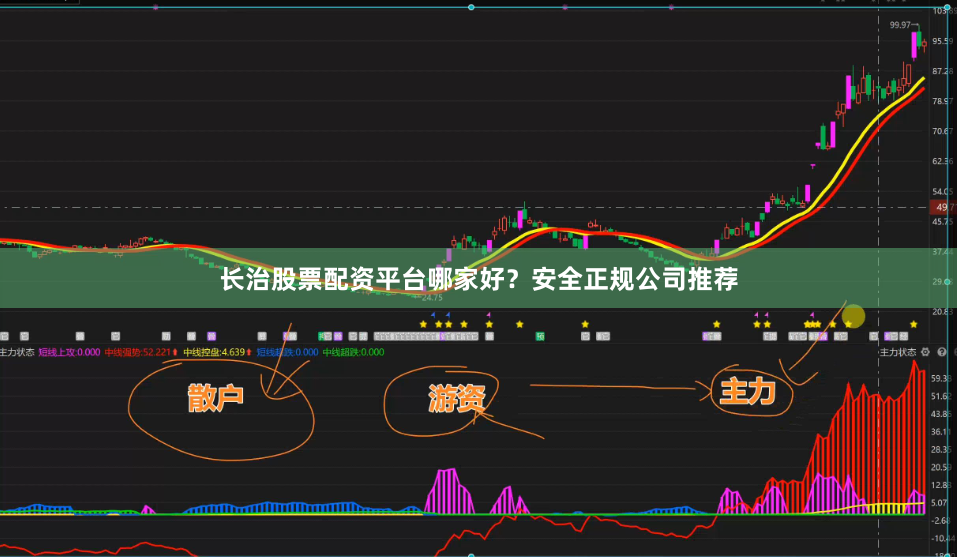Open the 主力状态 indicator settings gear
The width and height of the screenshot is (957, 557).
tap(925, 352)
